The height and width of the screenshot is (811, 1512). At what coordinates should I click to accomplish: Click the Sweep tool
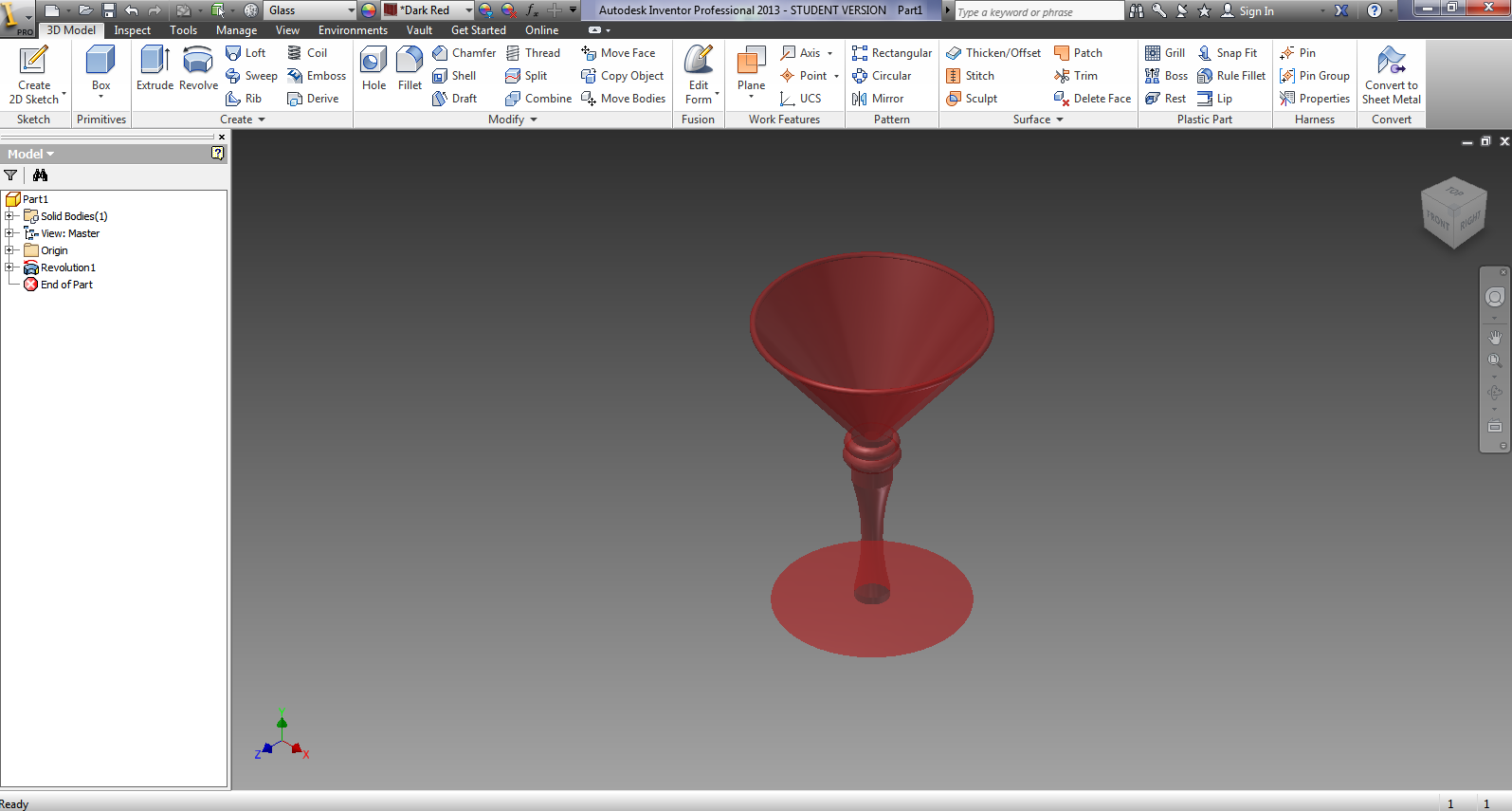[x=251, y=76]
